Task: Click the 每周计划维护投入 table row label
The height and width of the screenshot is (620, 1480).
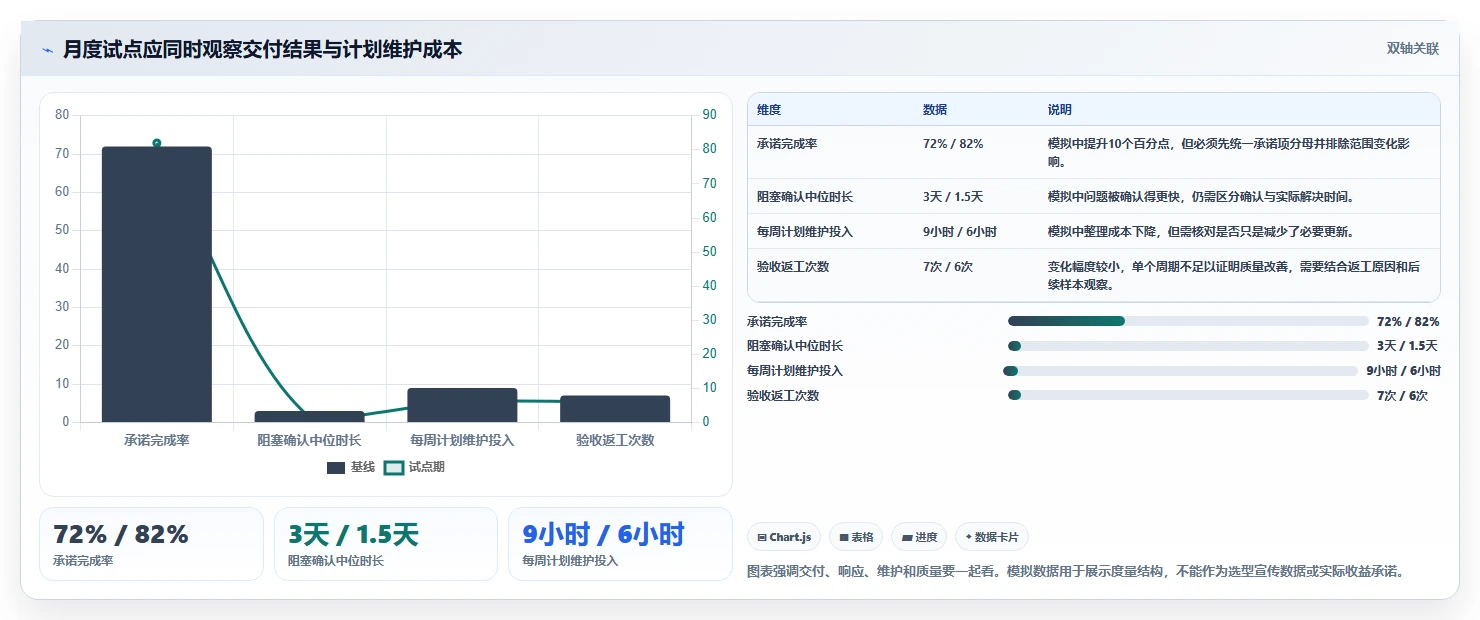Action: point(805,231)
